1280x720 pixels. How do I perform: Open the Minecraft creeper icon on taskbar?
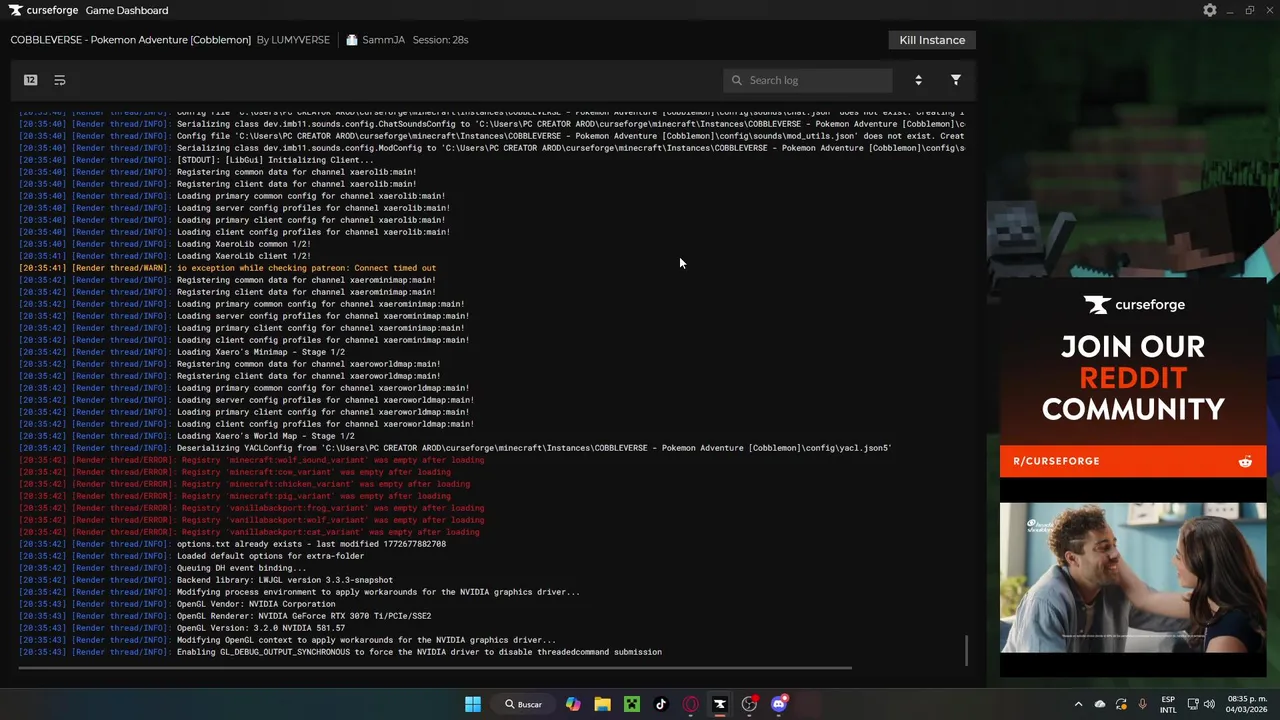tap(632, 704)
